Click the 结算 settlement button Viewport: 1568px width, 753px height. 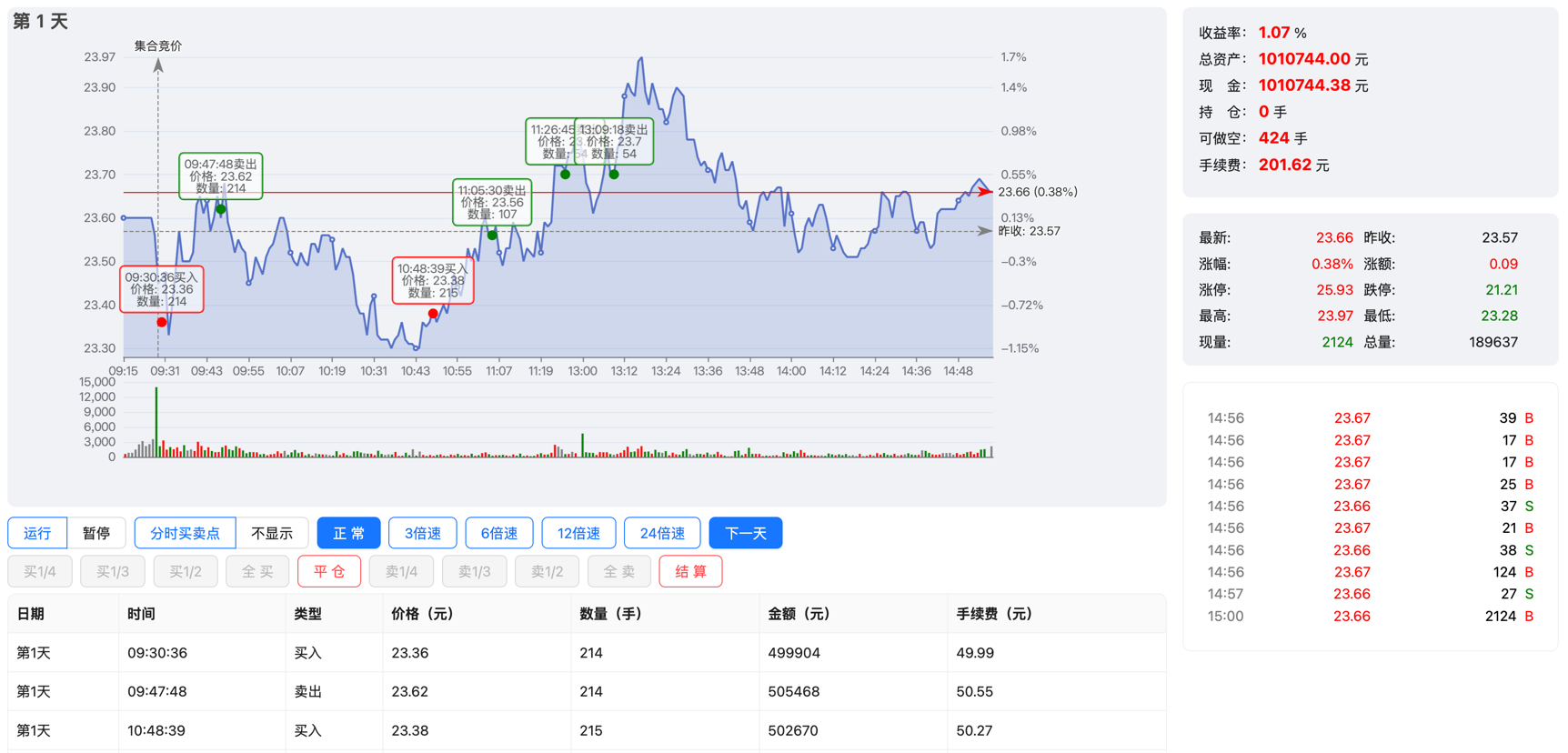[690, 571]
